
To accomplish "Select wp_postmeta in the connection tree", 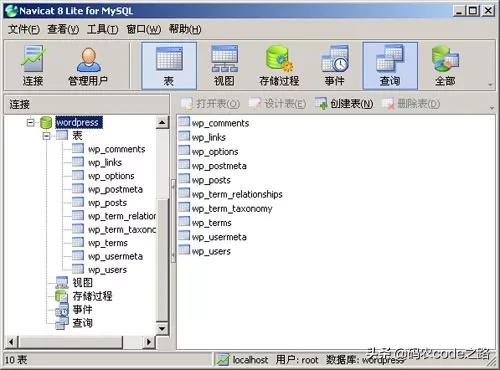I will pyautogui.click(x=115, y=189).
